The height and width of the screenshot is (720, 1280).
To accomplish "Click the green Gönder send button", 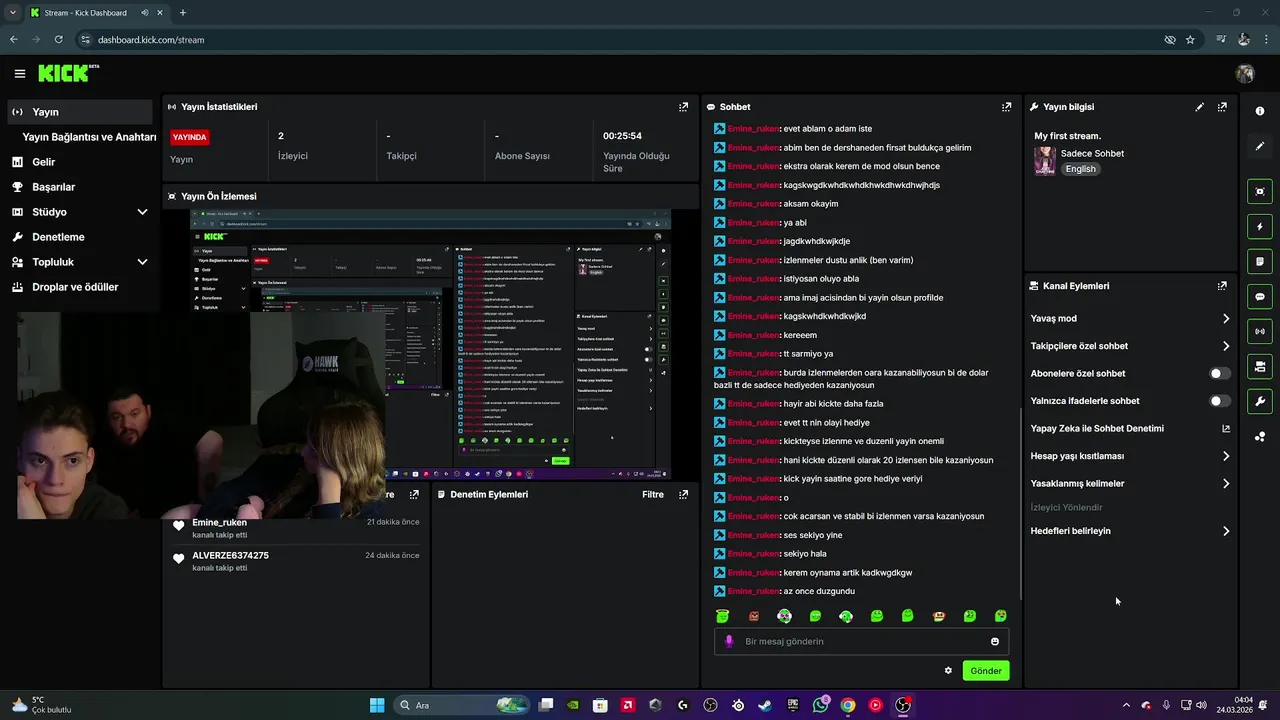I will pos(985,671).
